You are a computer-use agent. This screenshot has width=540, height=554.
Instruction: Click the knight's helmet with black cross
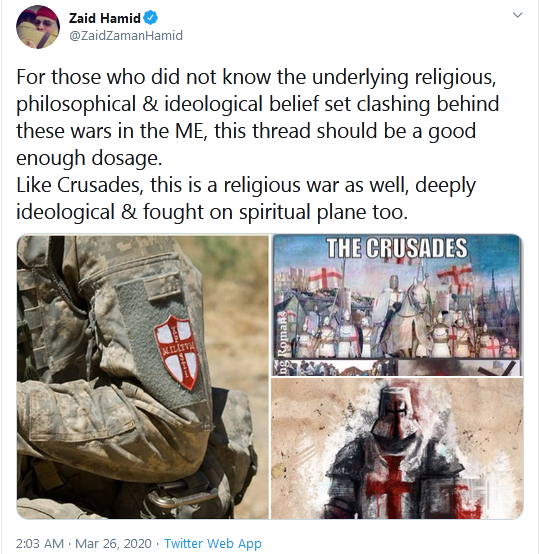click(x=393, y=409)
